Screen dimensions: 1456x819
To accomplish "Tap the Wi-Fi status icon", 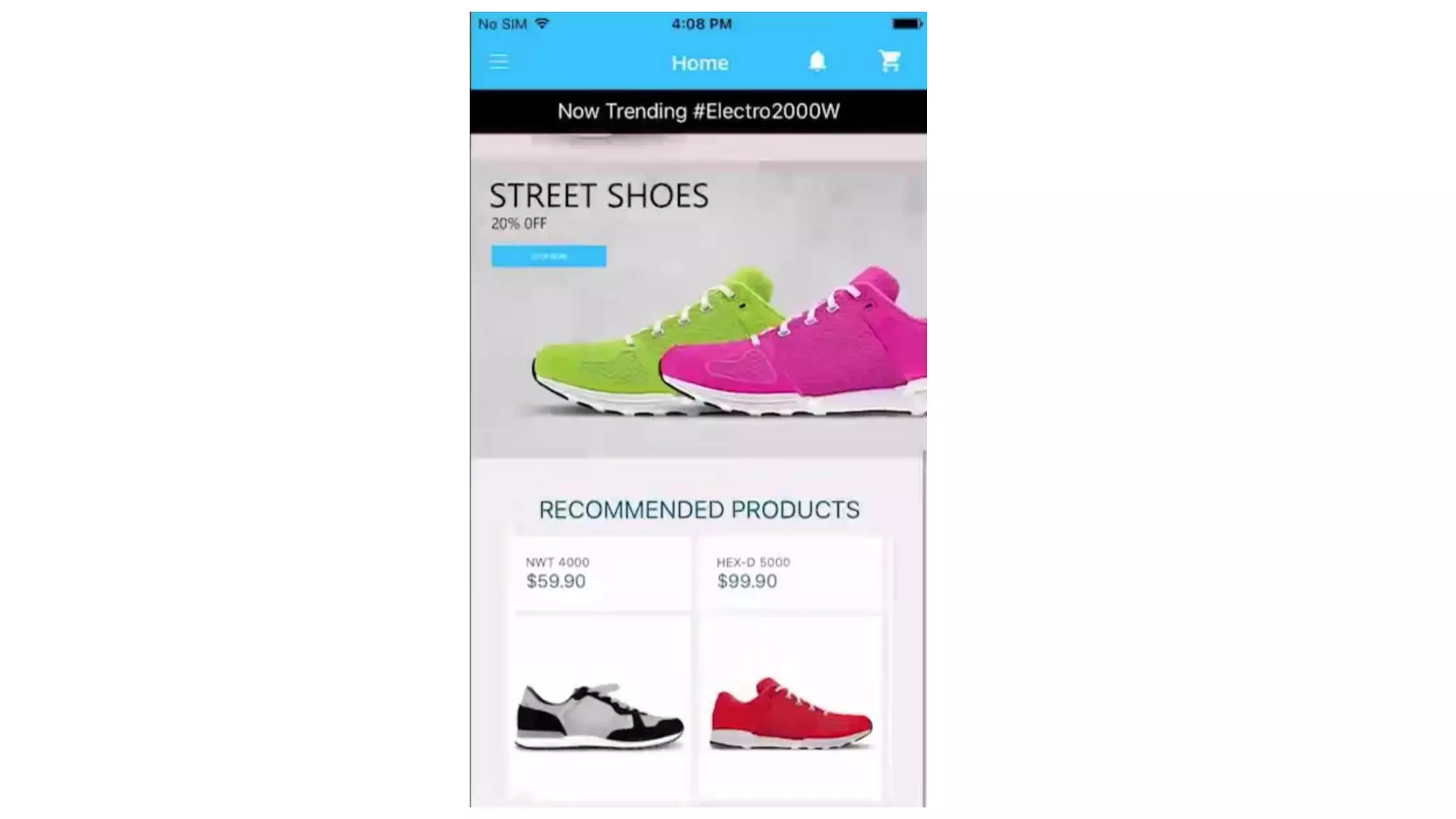I will [x=542, y=23].
